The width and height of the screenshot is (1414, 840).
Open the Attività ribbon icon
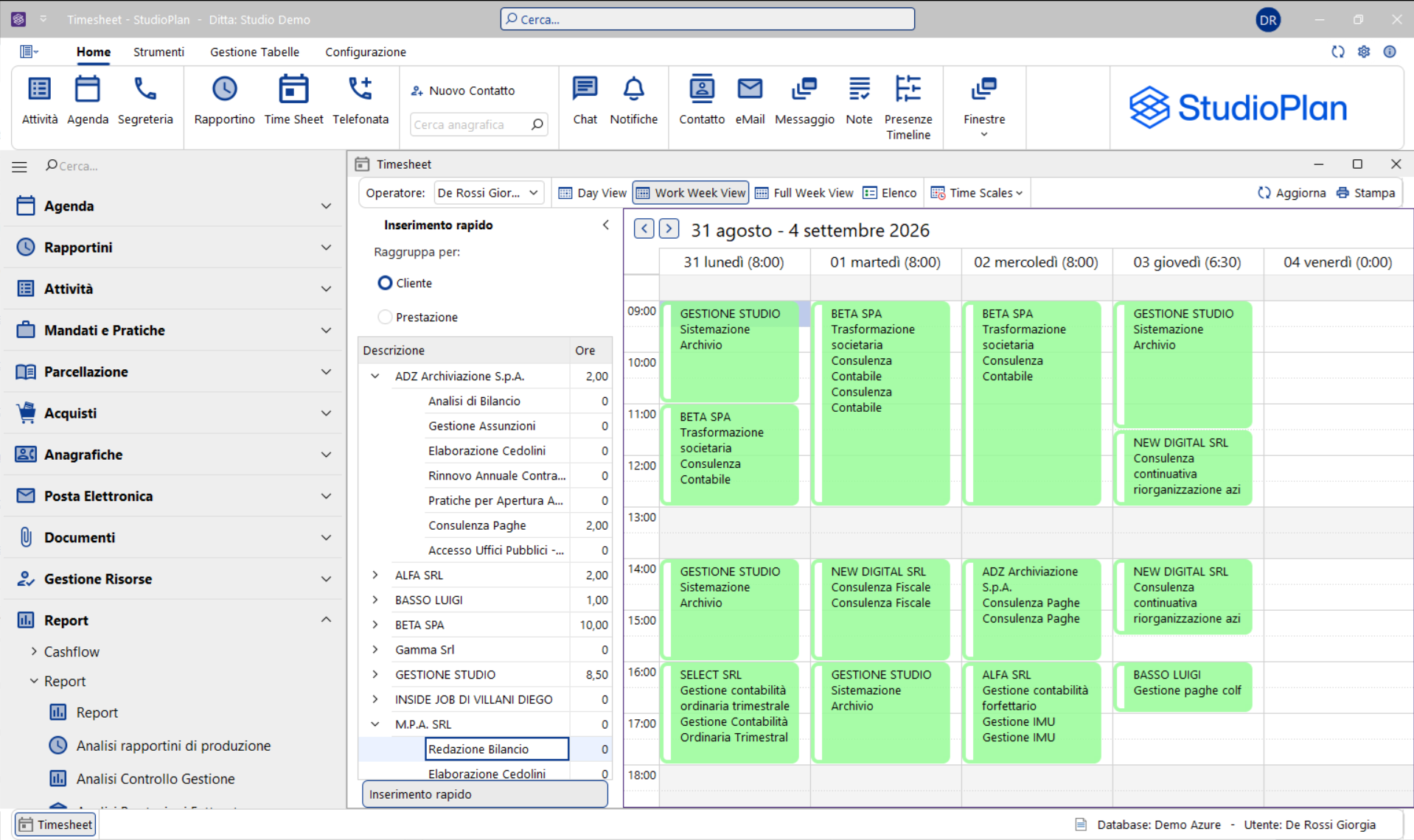coord(39,100)
